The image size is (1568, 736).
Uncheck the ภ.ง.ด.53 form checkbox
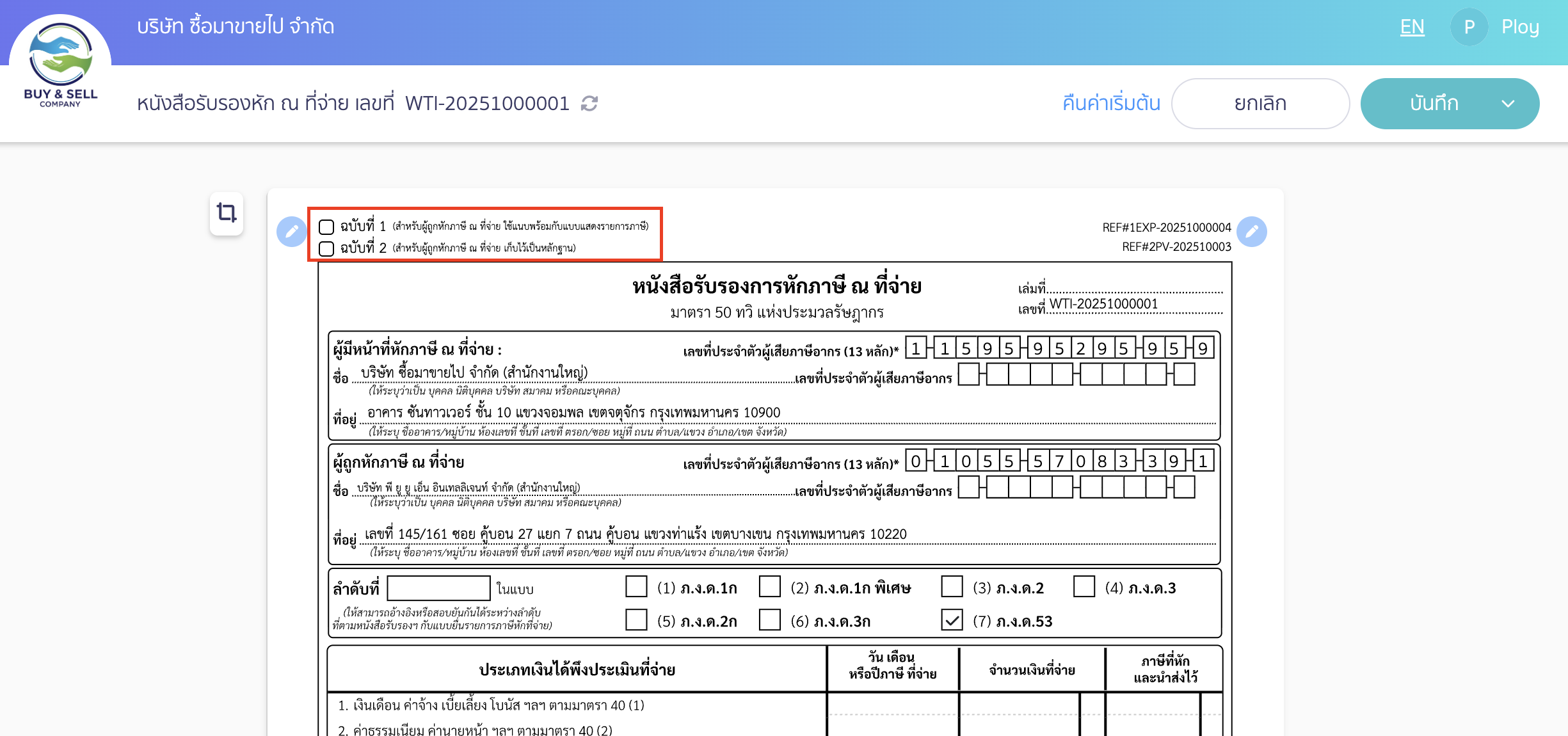tap(950, 620)
